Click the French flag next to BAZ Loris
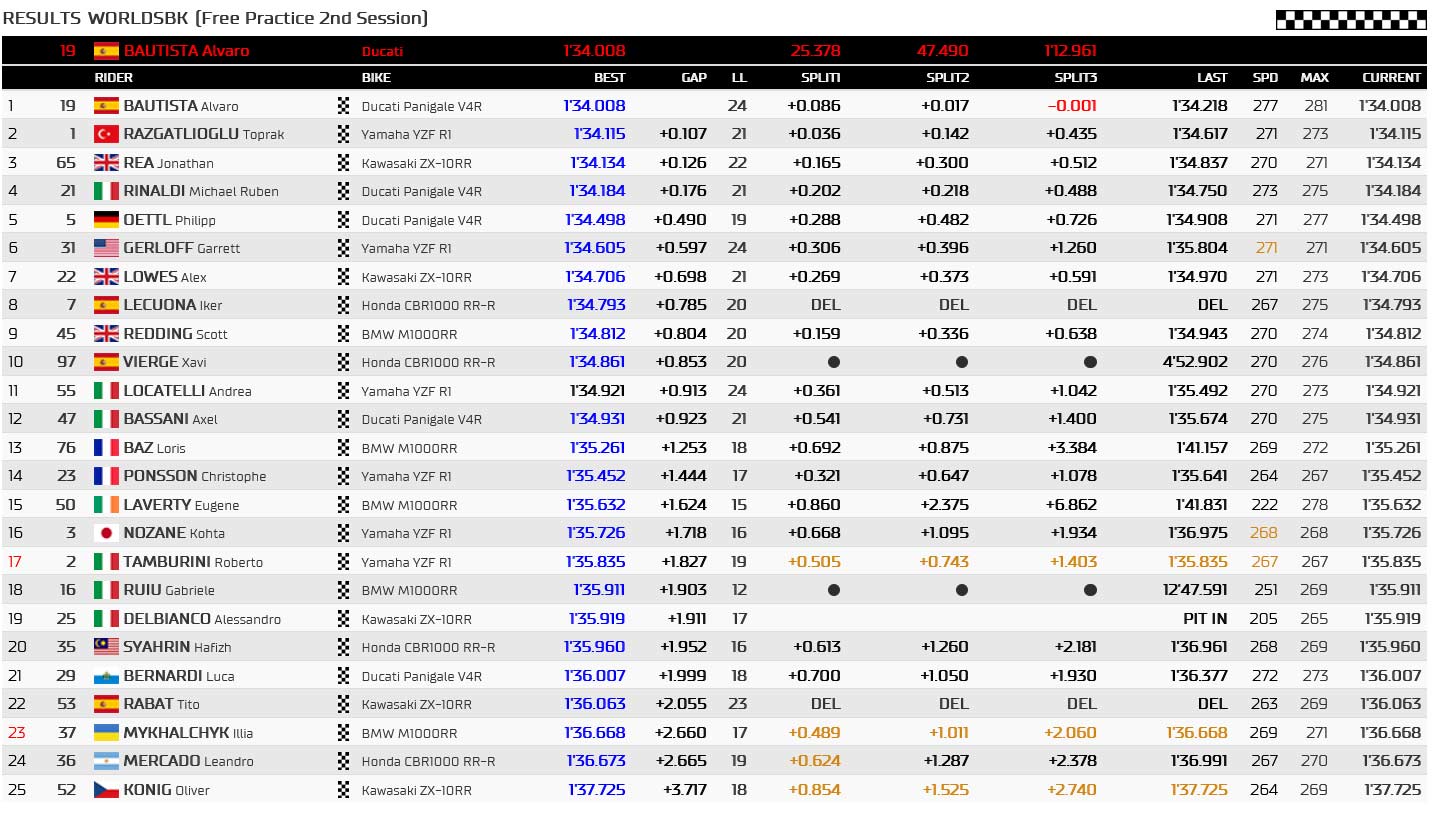The width and height of the screenshot is (1440, 814). click(x=106, y=447)
